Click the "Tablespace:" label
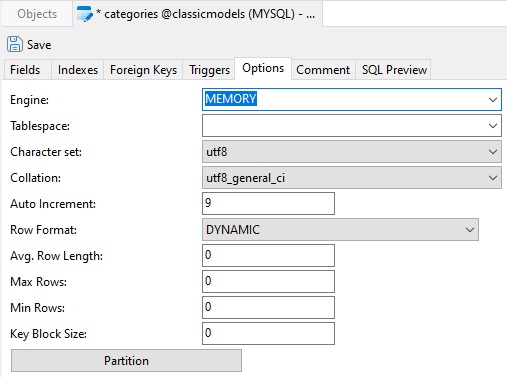 40,126
